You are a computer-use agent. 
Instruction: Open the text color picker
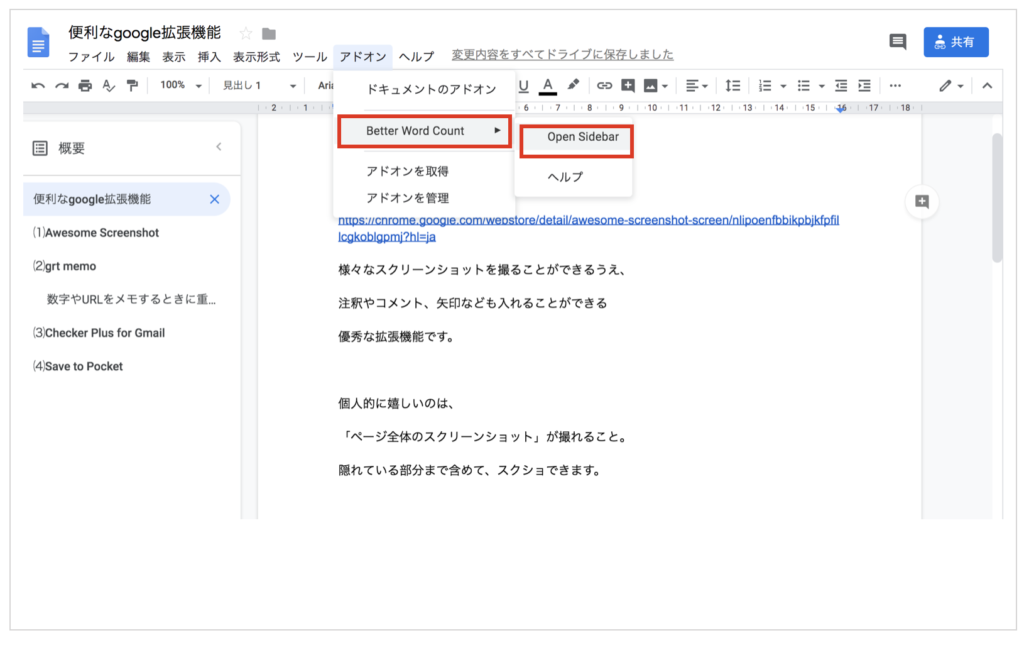tap(547, 86)
